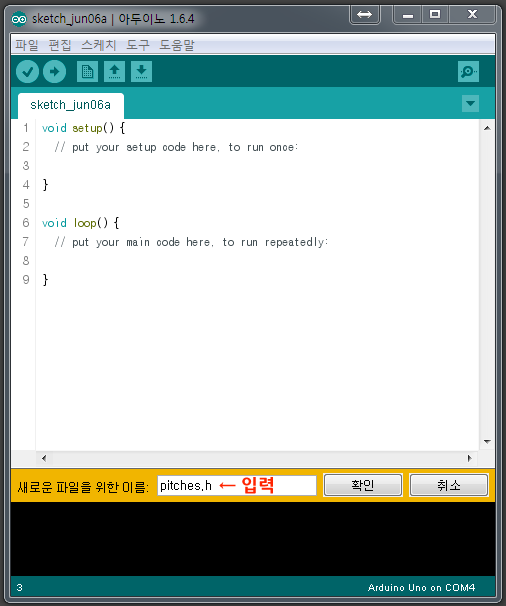The image size is (506, 606).
Task: Open the 편집 menu
Action: coord(60,45)
